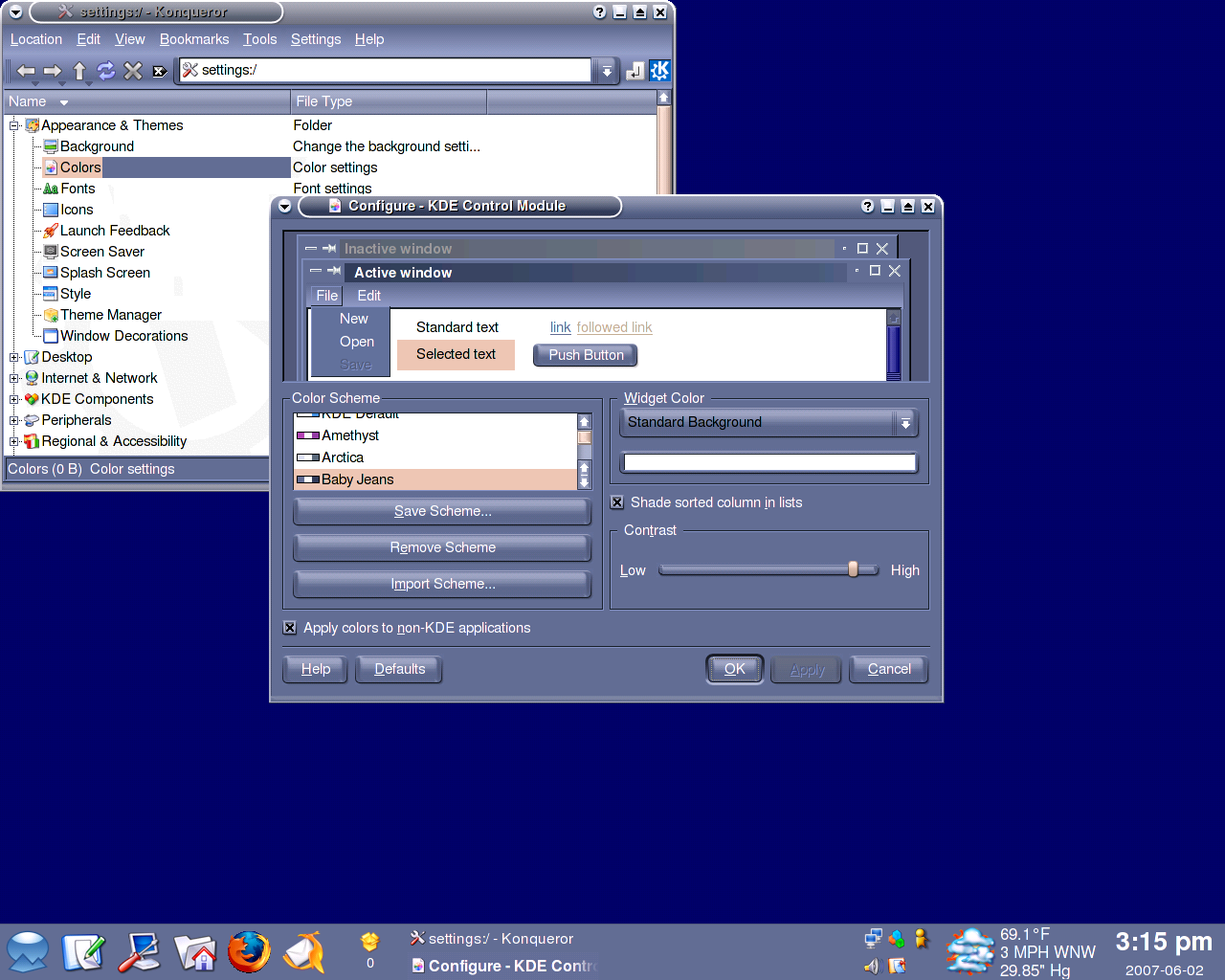
Task: Open the Home folder icon in the panel
Action: [x=194, y=951]
